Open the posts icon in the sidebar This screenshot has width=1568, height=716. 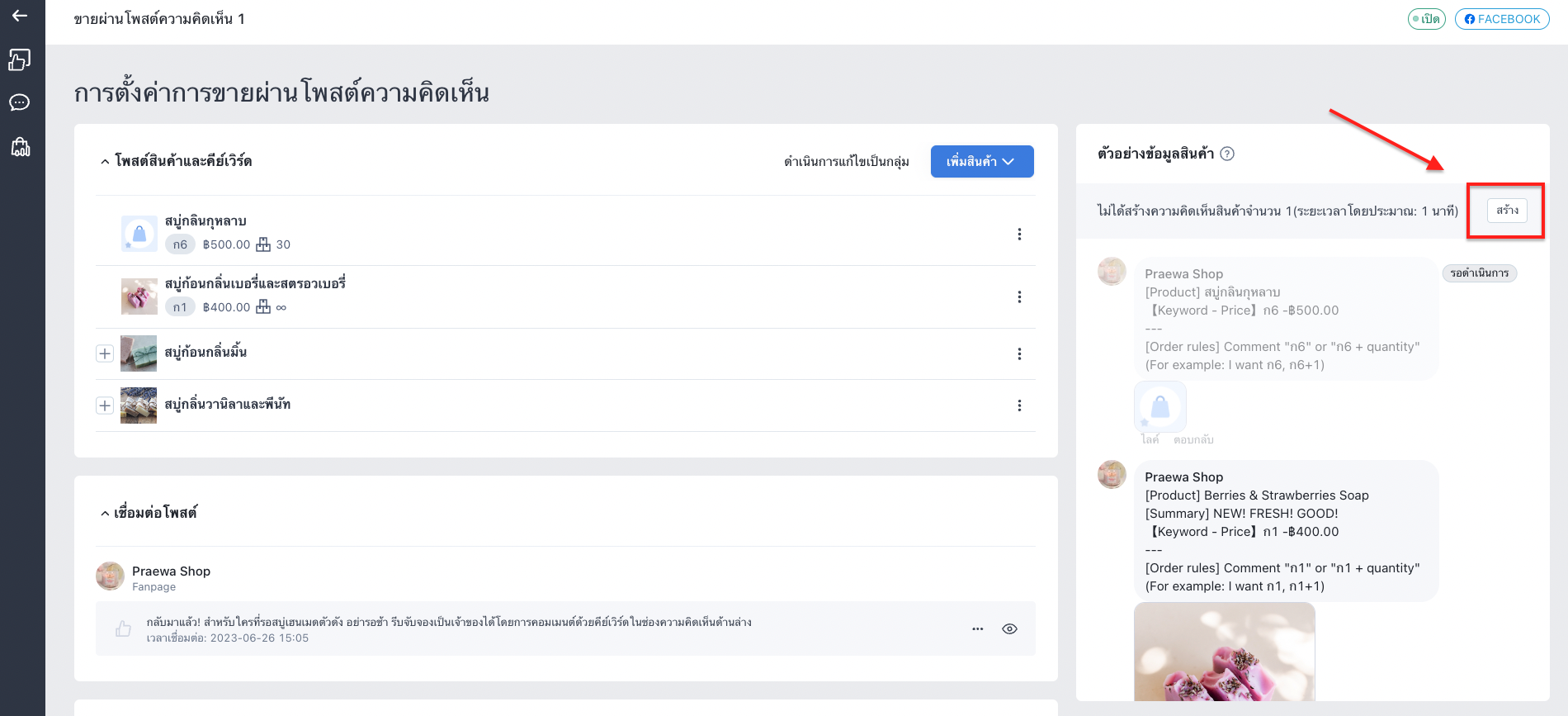20,59
